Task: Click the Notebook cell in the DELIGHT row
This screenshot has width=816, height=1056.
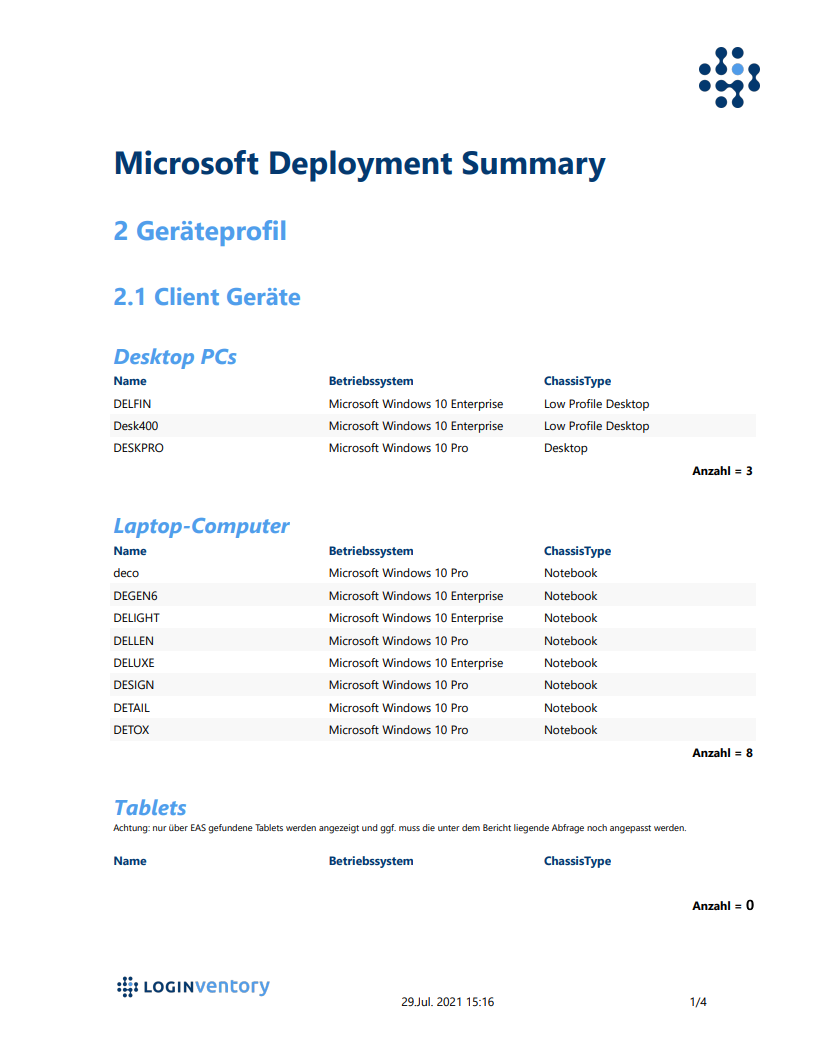Action: click(x=570, y=618)
